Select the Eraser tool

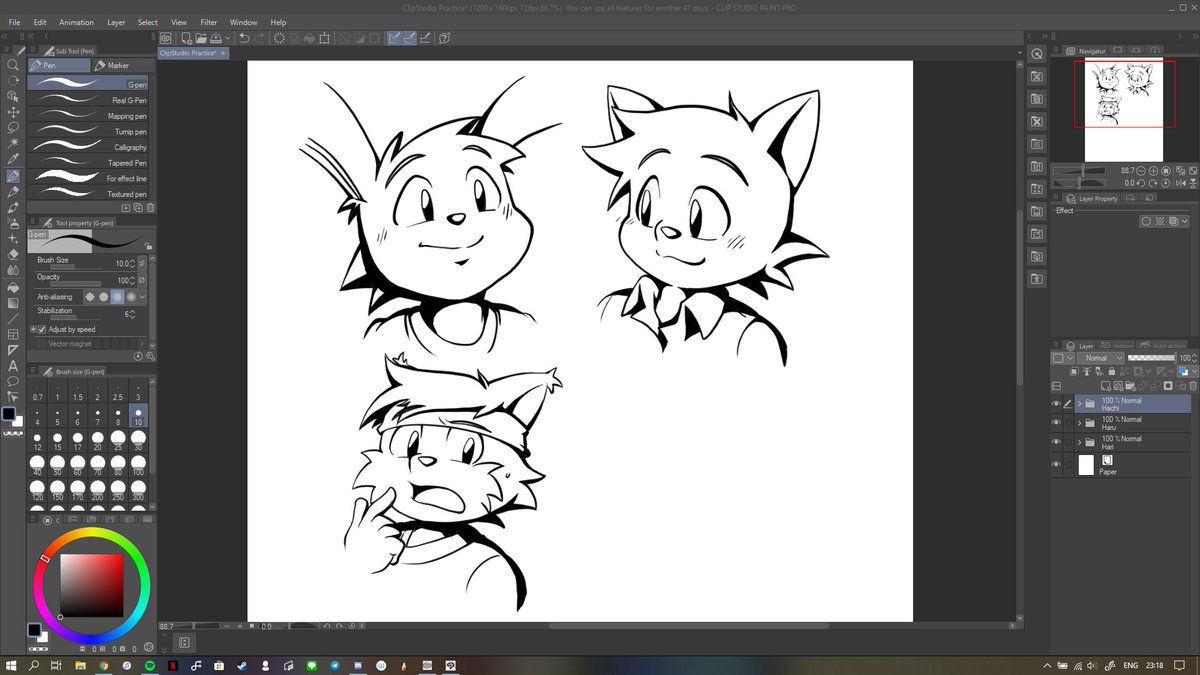click(13, 255)
